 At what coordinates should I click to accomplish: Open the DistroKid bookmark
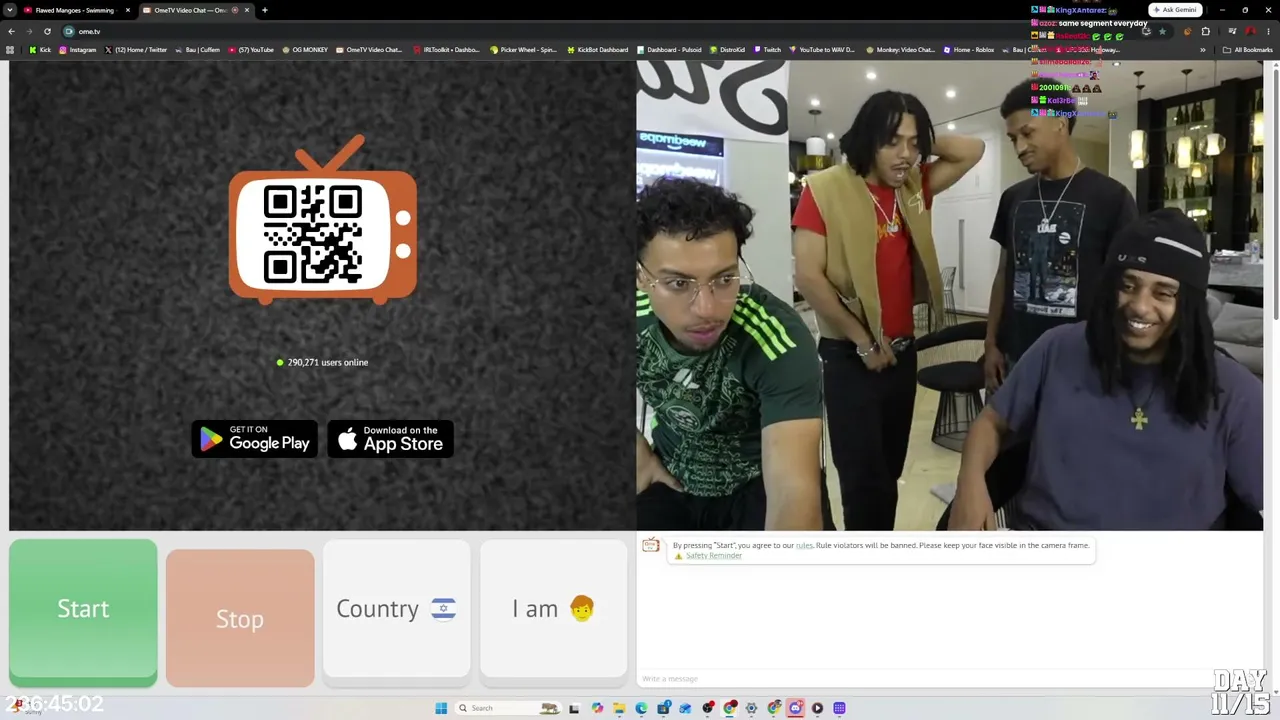click(x=727, y=50)
